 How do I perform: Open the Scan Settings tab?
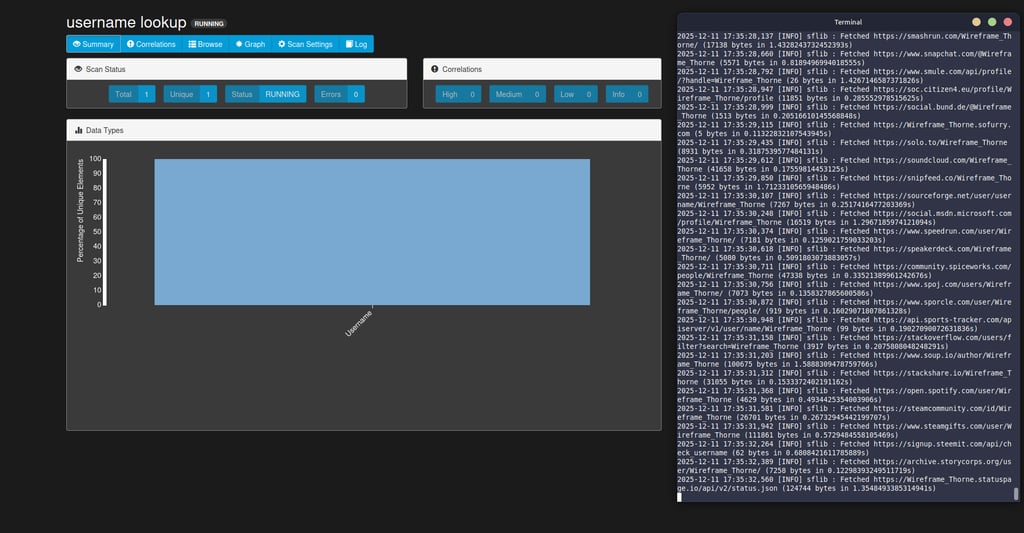click(305, 44)
